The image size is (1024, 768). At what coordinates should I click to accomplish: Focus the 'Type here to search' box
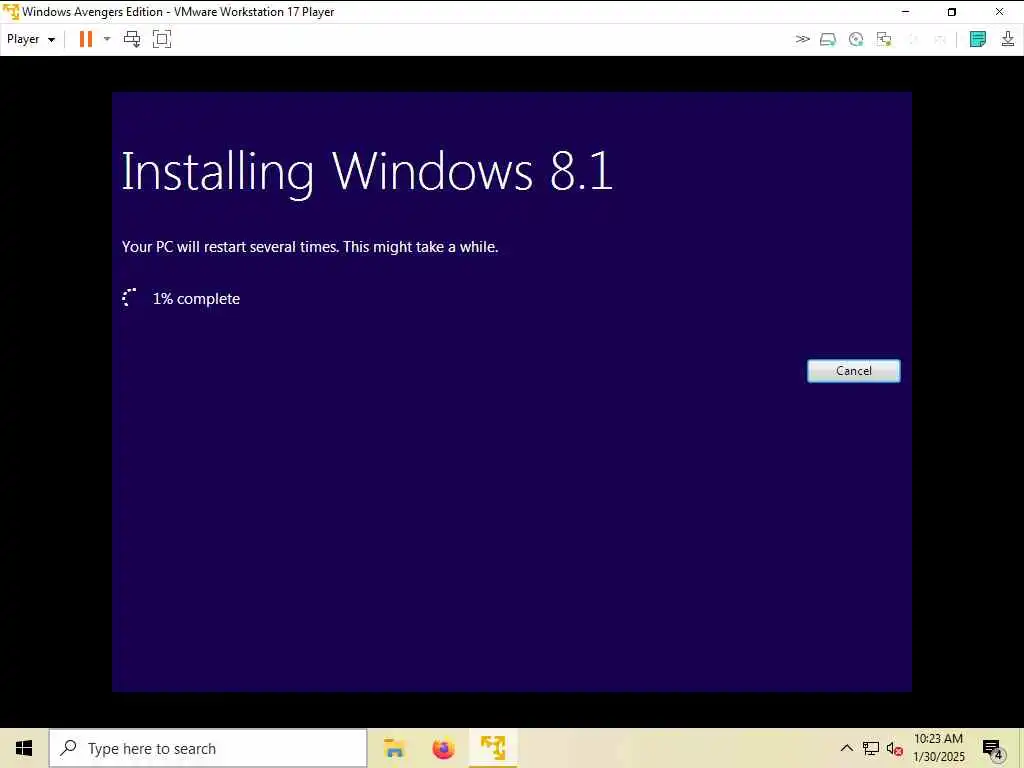point(208,748)
